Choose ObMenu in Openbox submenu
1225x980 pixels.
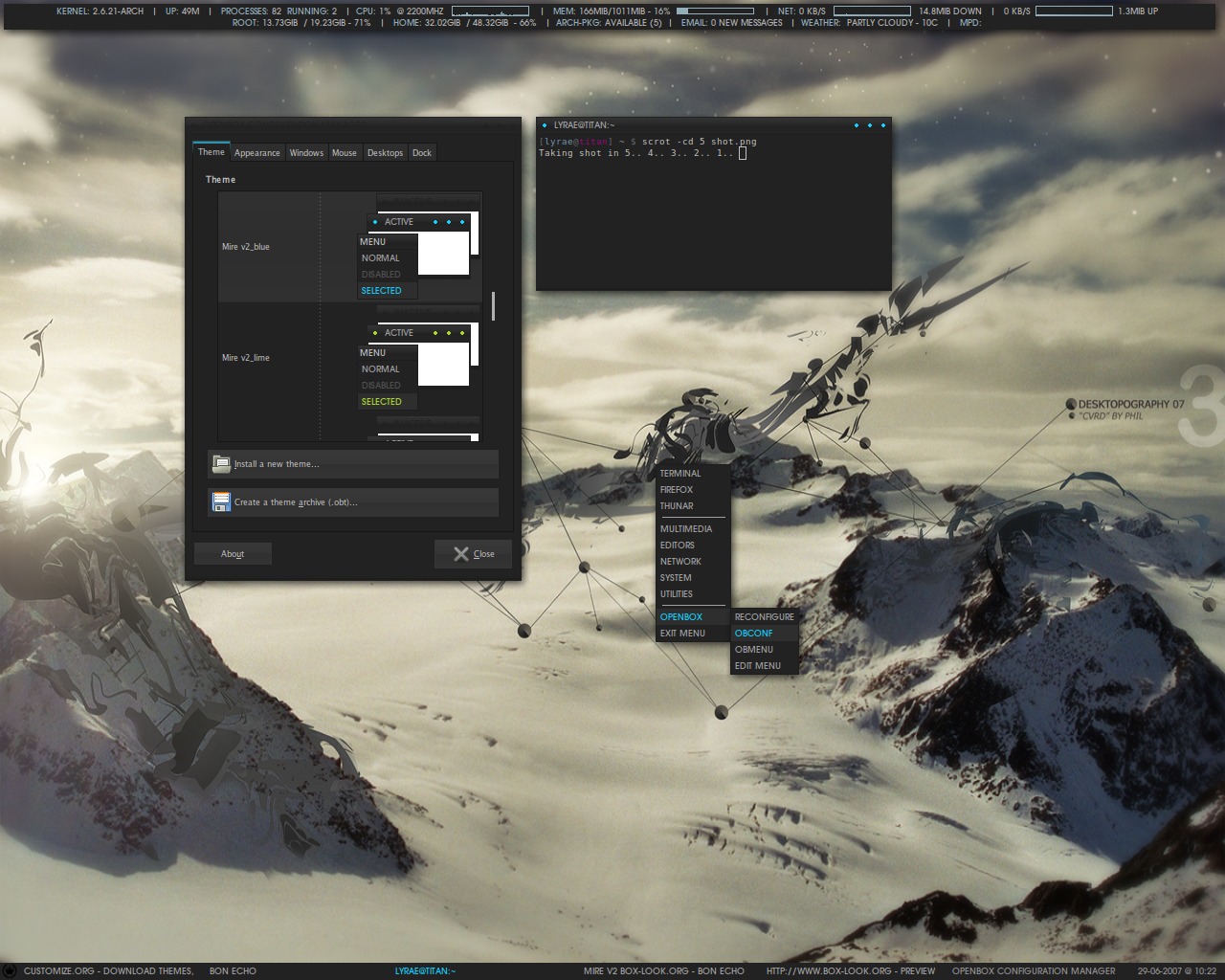764,649
